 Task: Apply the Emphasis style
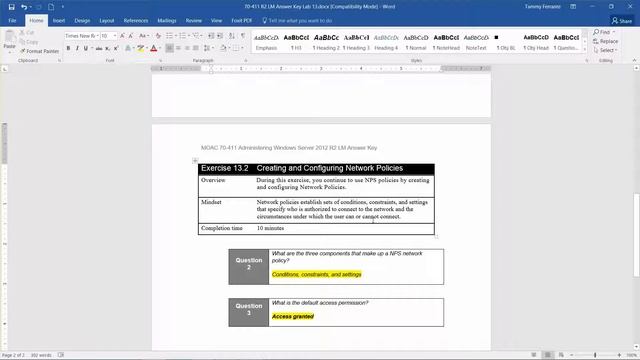(266, 42)
